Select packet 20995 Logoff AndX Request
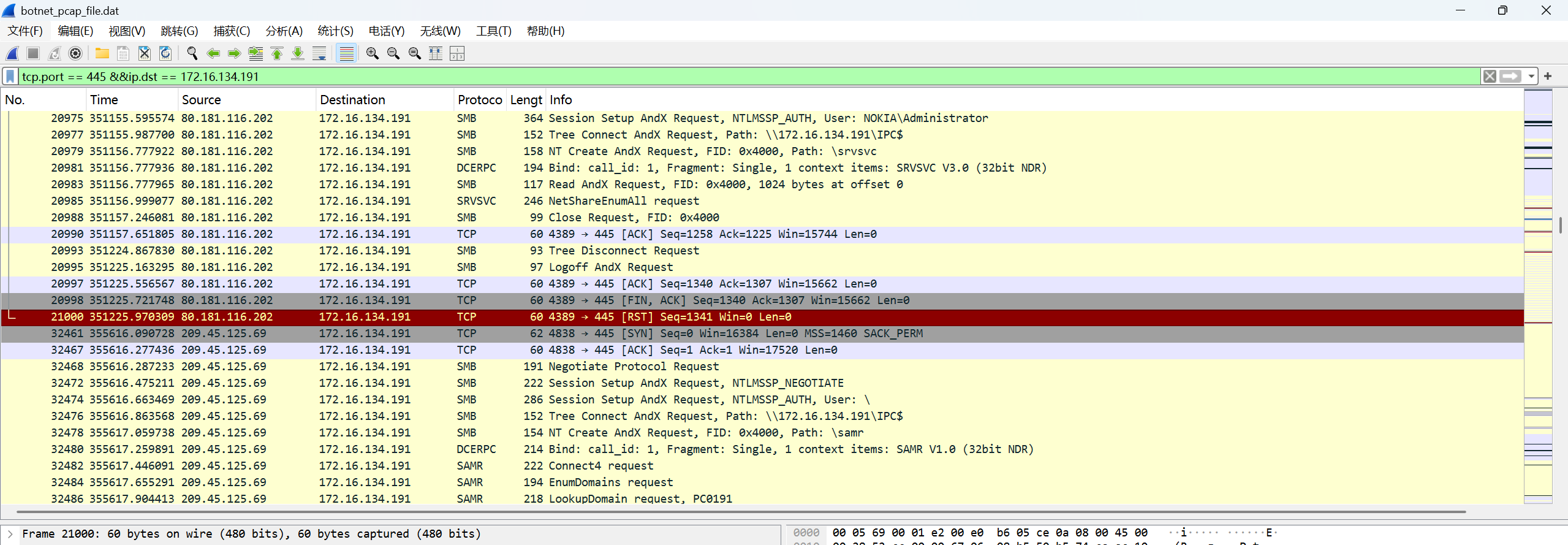The width and height of the screenshot is (1568, 545). tap(762, 267)
